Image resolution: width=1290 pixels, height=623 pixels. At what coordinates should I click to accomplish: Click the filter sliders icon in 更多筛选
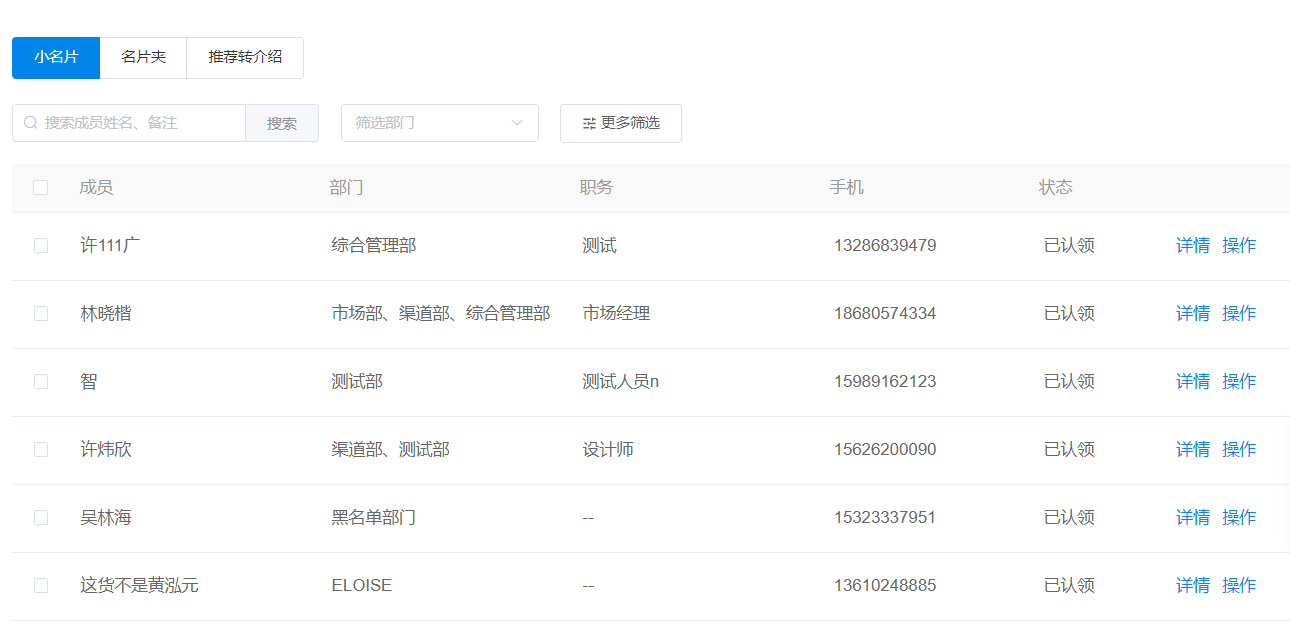click(x=589, y=123)
